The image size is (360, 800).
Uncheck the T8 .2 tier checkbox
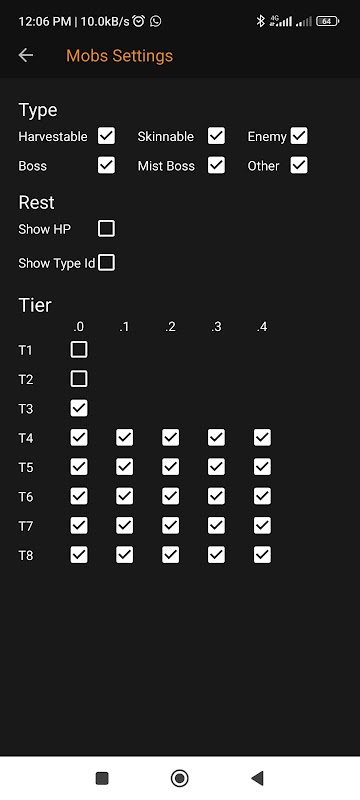click(170, 555)
